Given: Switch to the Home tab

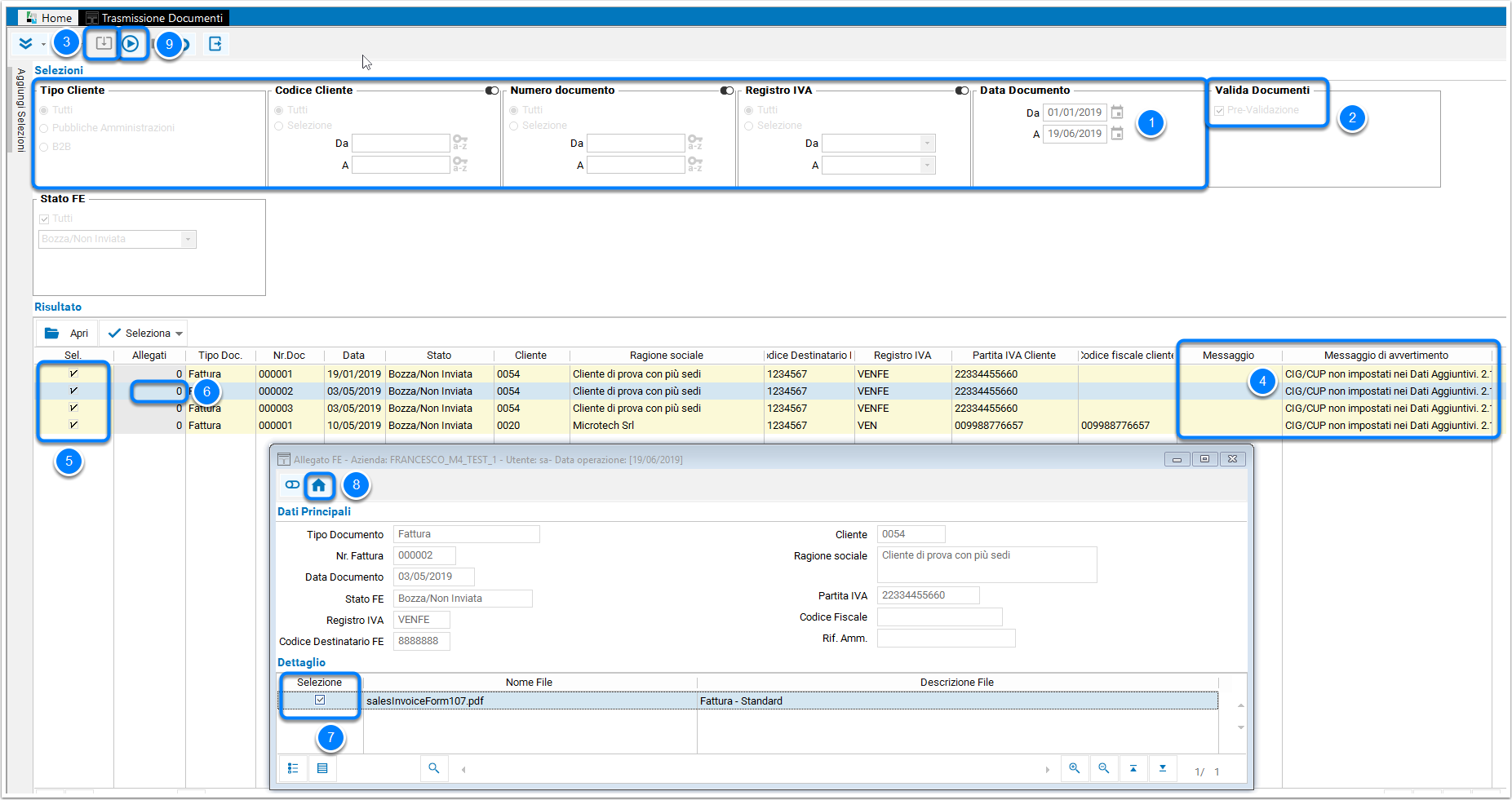Looking at the screenshot, I should [x=49, y=17].
